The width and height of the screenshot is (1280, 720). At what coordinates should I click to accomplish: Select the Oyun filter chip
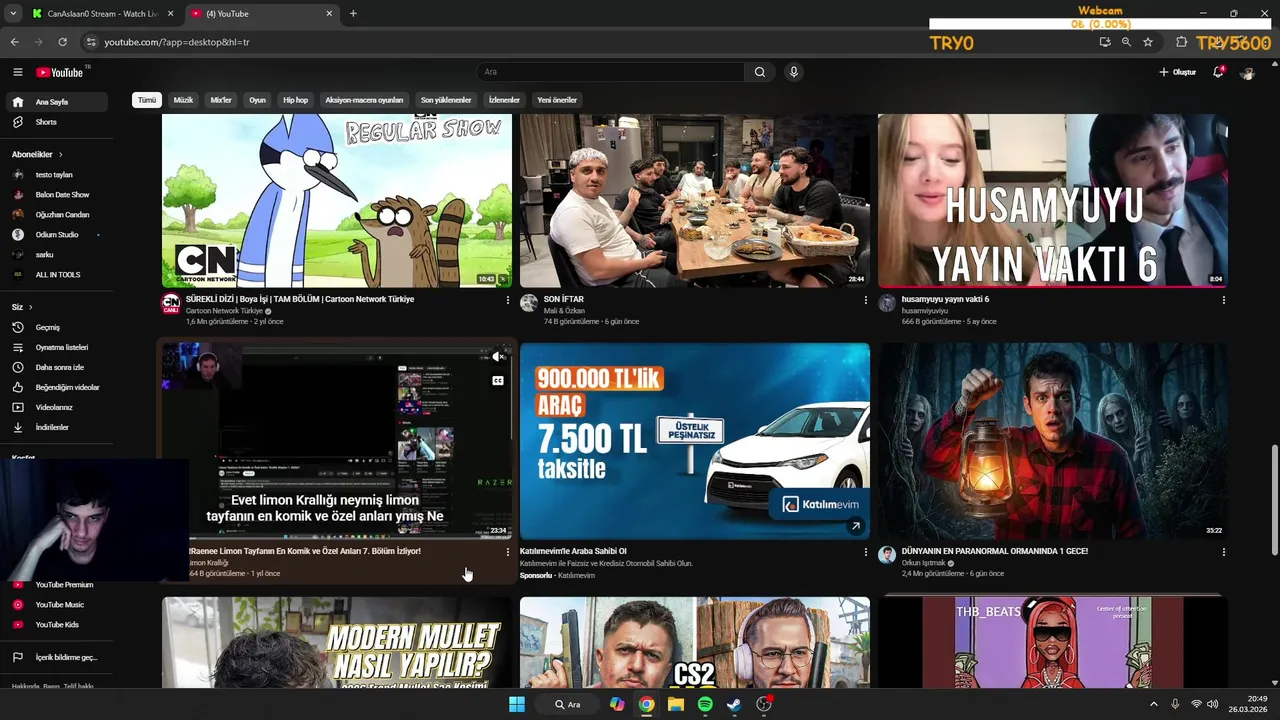pos(257,100)
